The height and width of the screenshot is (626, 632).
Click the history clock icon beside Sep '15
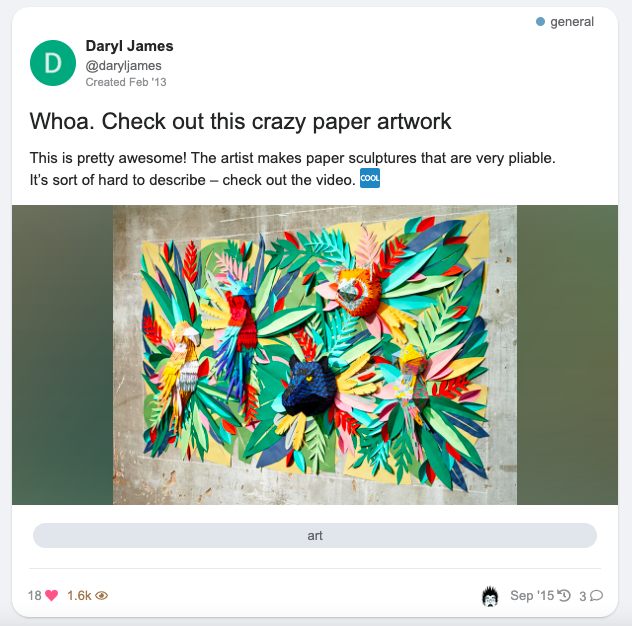coord(564,595)
